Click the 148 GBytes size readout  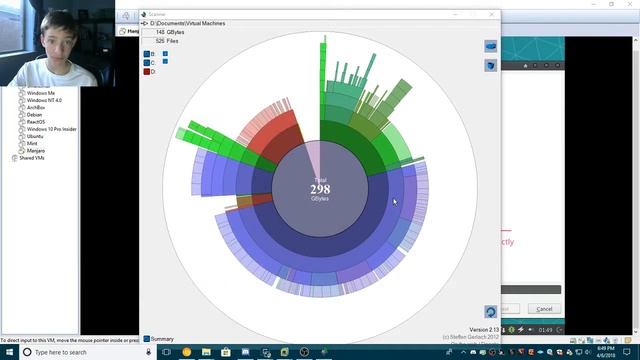[x=170, y=32]
